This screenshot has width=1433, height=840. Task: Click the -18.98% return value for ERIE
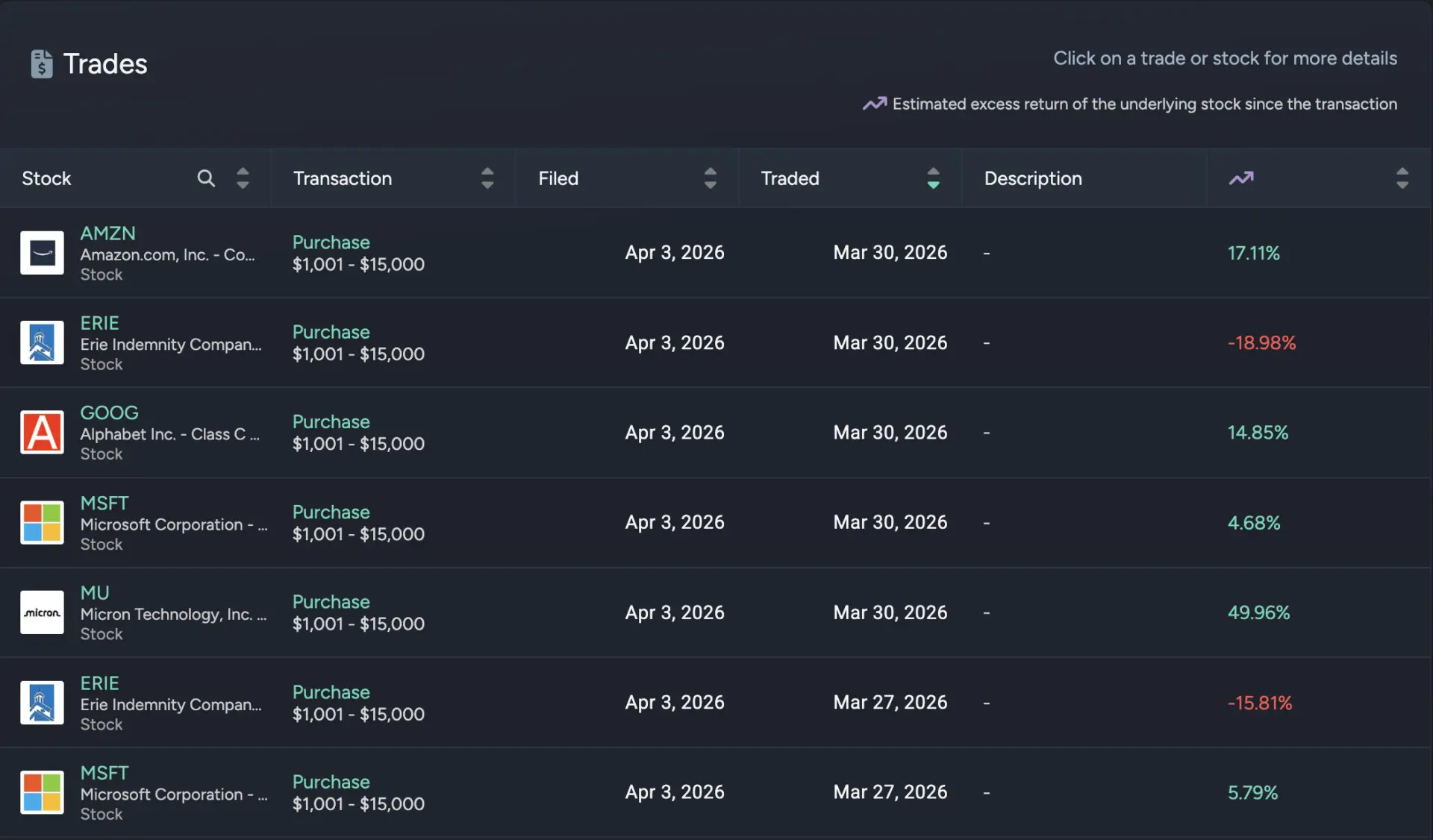coord(1261,343)
